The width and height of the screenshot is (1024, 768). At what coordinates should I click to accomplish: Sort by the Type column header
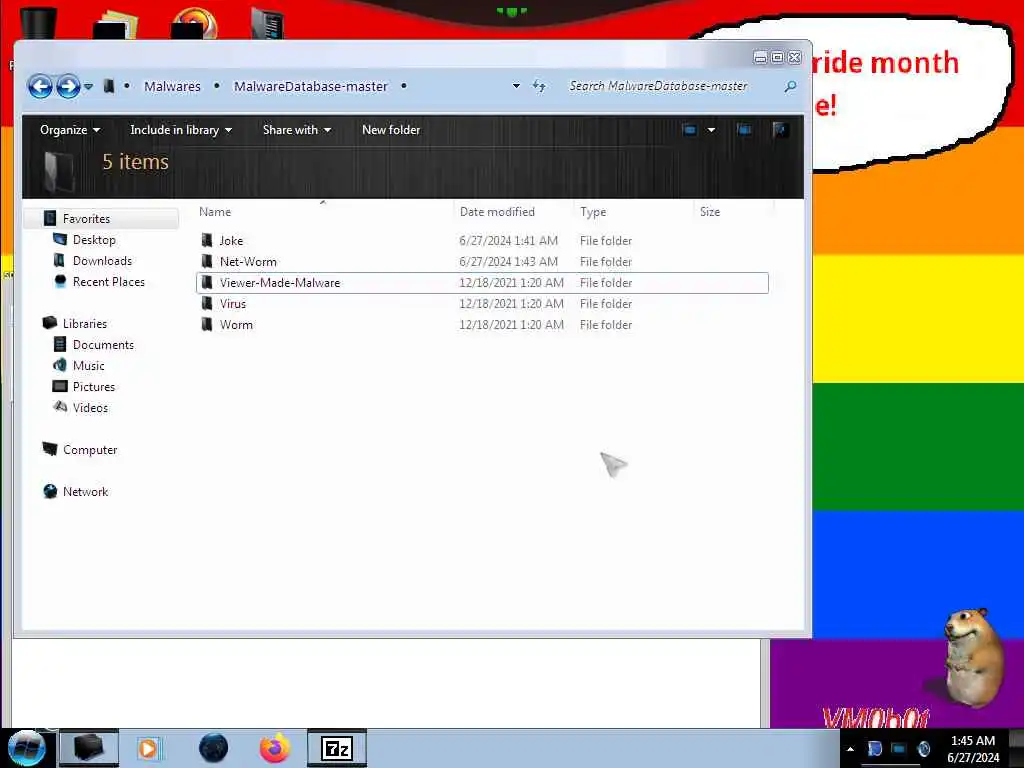593,212
